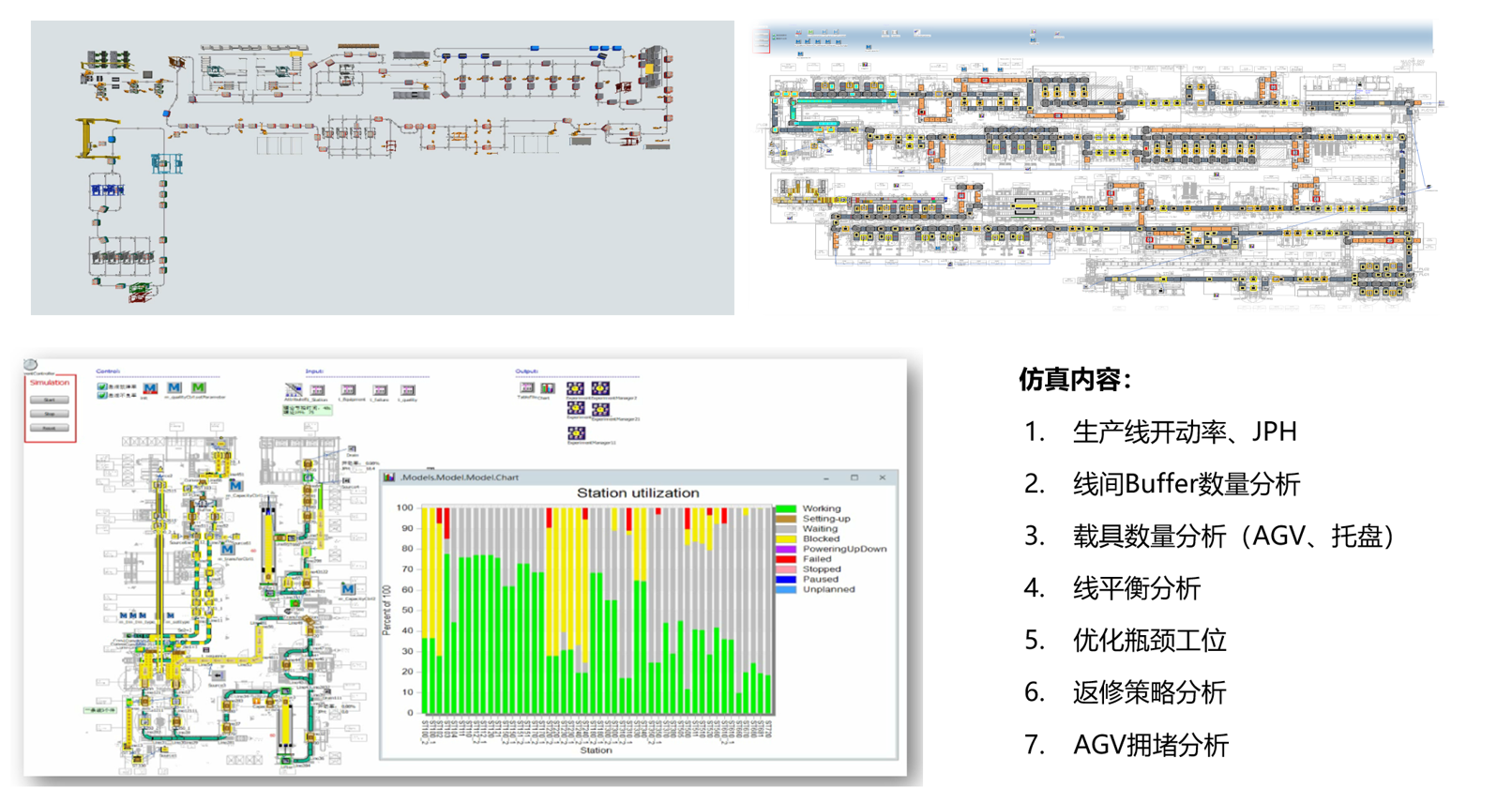Screen dimensions: 1512x803
Task: Open the EventController clock icon
Action: tap(31, 365)
